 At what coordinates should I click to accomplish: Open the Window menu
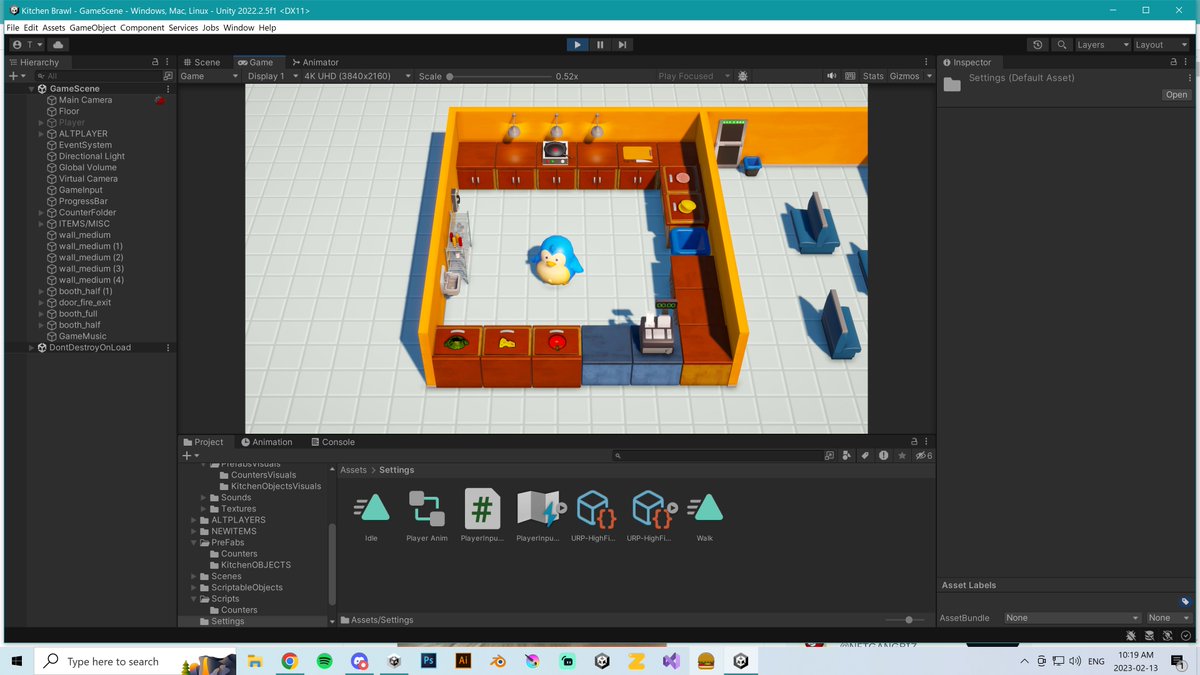click(238, 28)
